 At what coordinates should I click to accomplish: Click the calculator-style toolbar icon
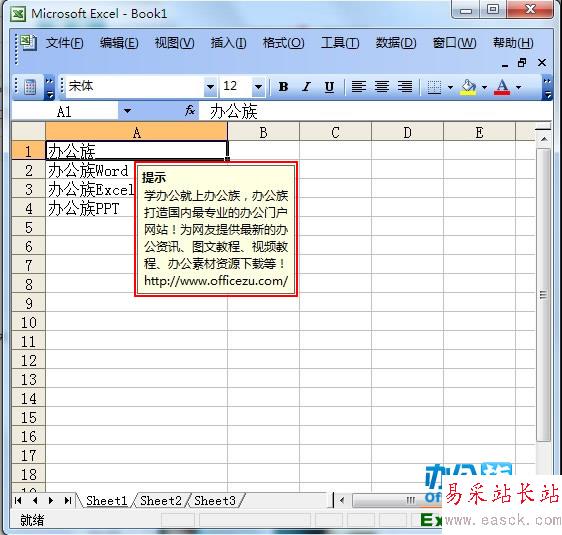pyautogui.click(x=30, y=87)
